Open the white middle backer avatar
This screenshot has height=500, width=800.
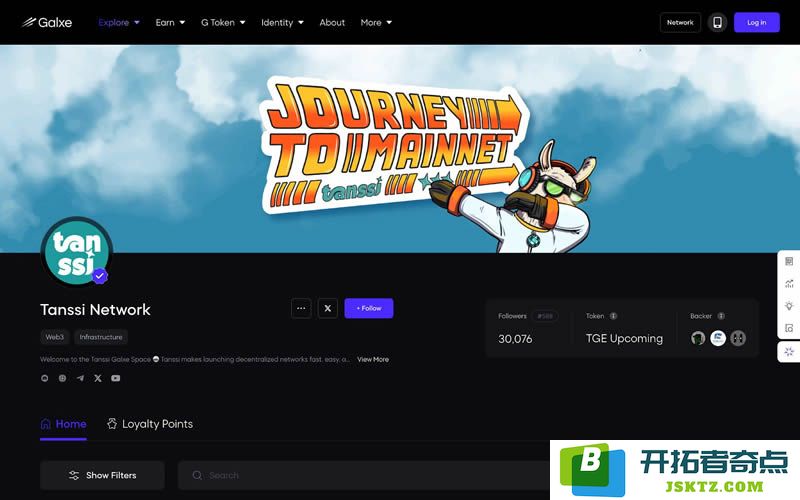[x=718, y=338]
